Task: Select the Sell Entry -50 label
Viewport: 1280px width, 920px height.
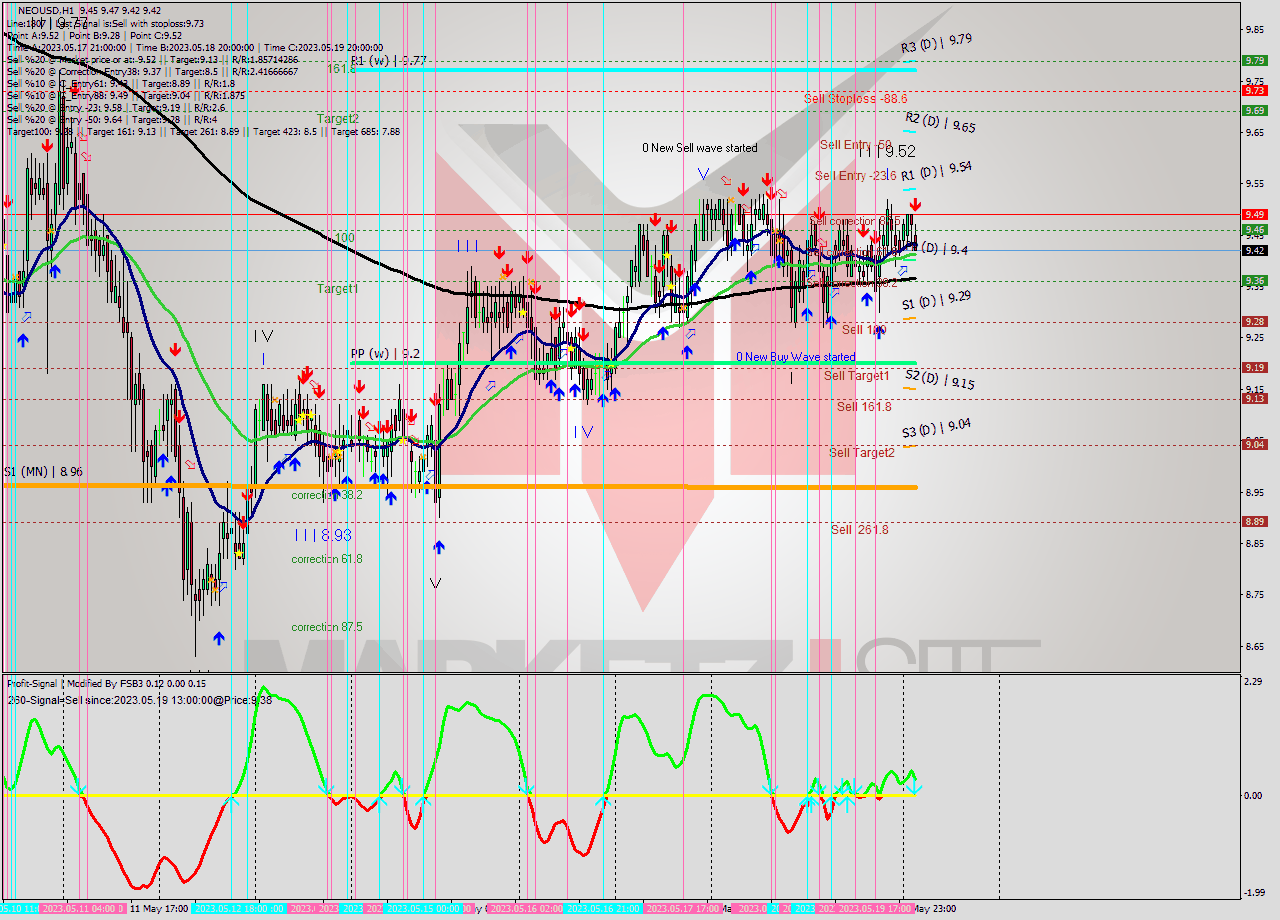Action: tap(855, 145)
